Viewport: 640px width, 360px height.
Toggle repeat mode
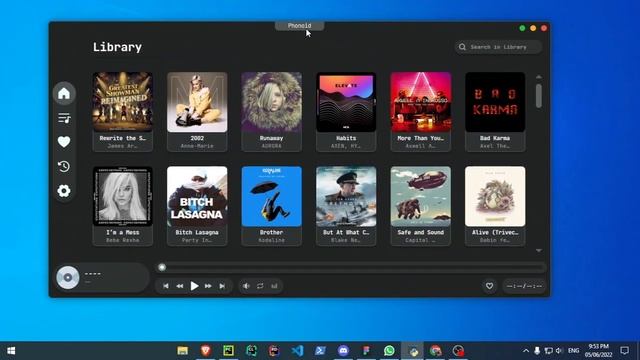click(260, 286)
